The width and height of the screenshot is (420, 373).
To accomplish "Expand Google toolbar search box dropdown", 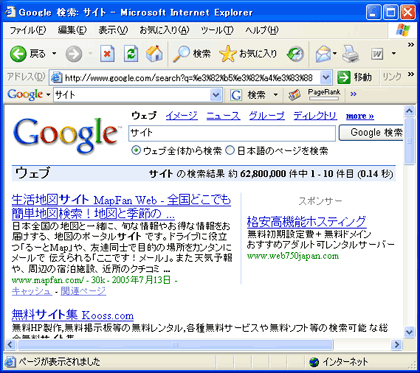I will (x=216, y=95).
